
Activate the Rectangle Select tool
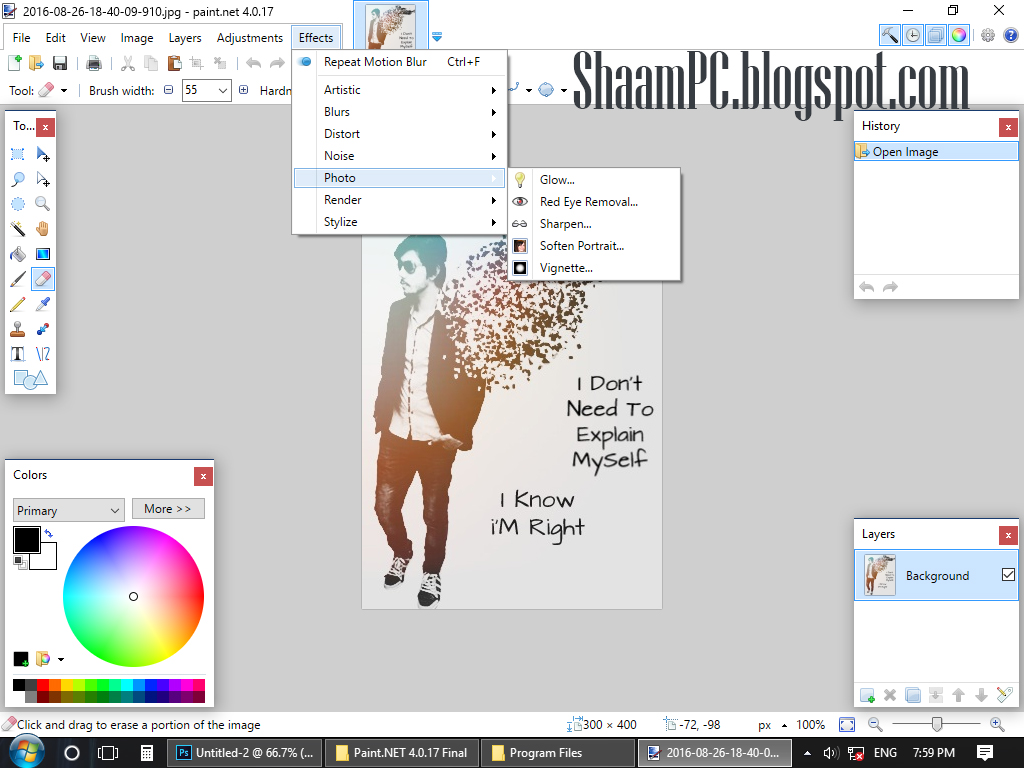18,154
